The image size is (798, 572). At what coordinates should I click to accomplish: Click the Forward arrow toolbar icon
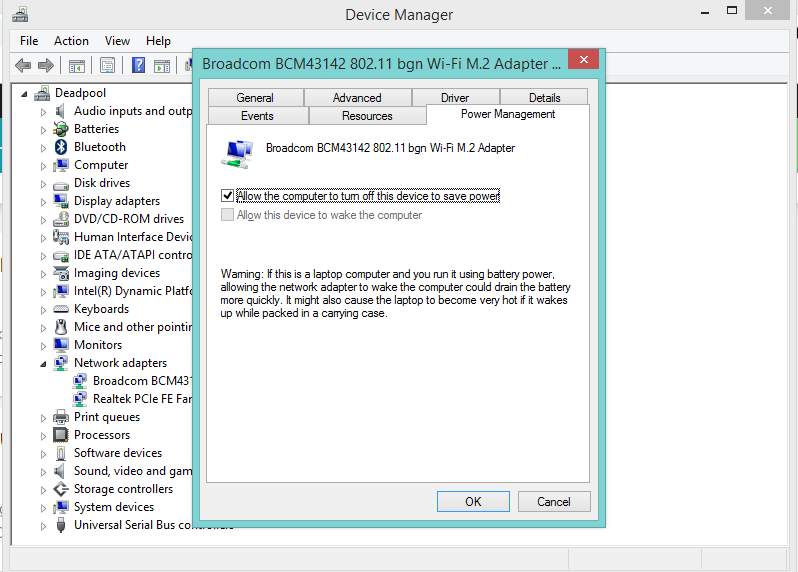[x=46, y=65]
